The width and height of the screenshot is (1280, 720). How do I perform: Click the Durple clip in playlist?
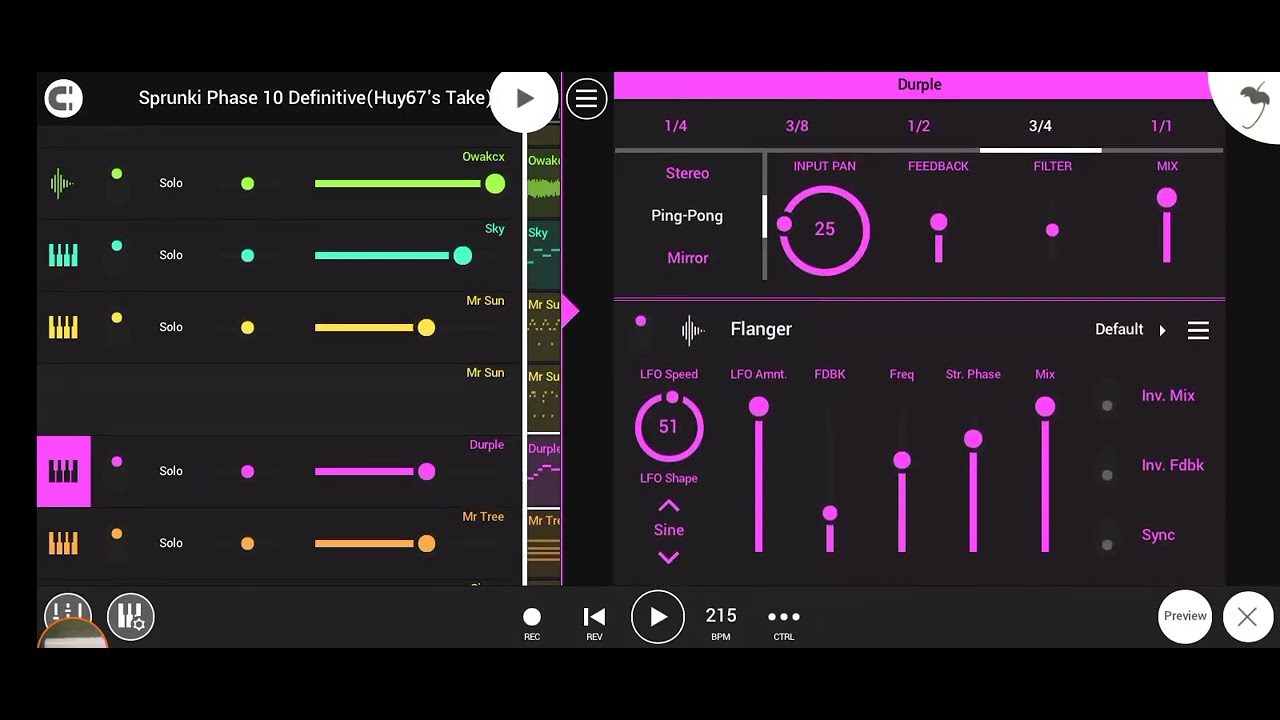544,472
